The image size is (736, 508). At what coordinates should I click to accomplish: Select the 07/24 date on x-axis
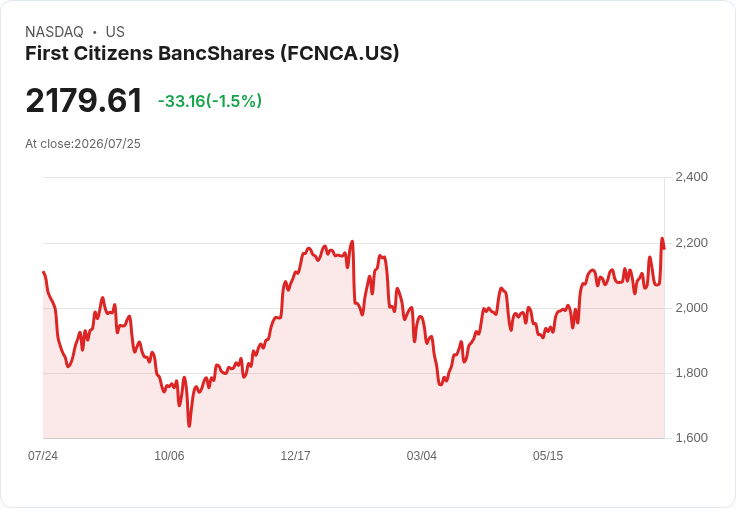43,455
